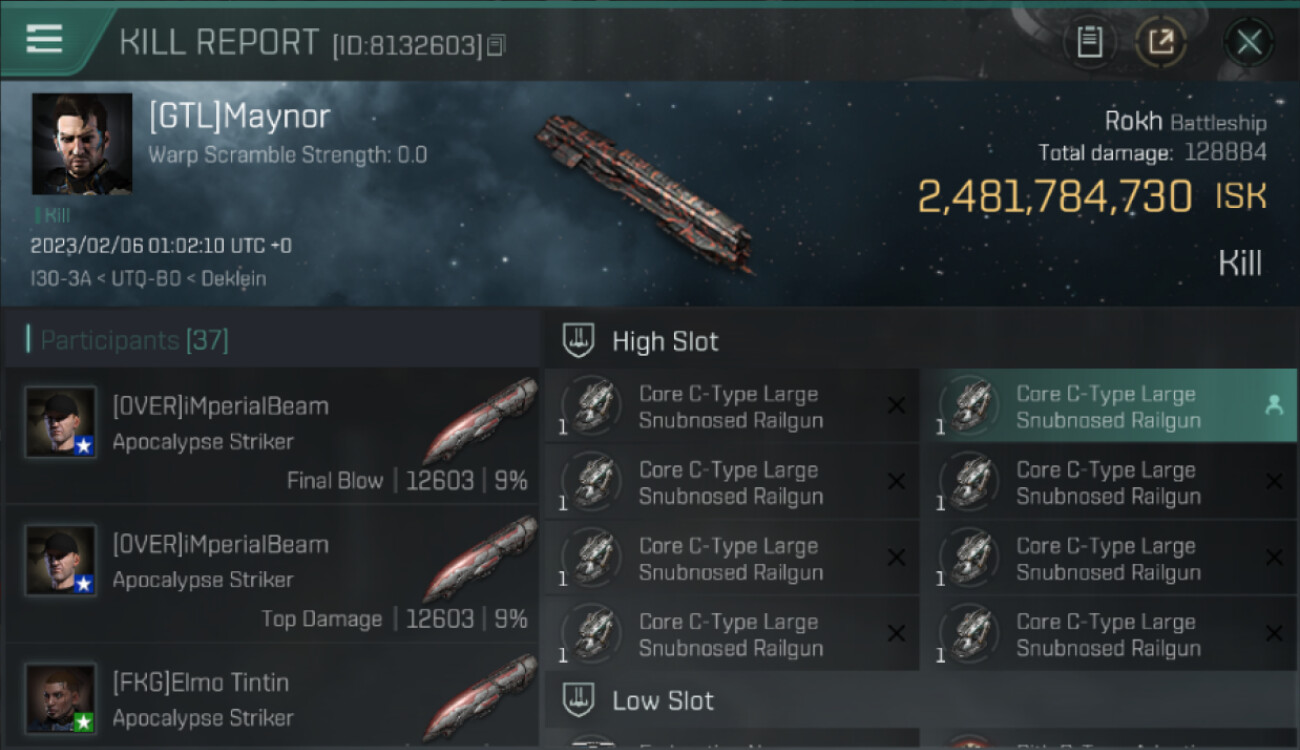The height and width of the screenshot is (750, 1300).
Task: Select the highlighted Core C-Type railgun module
Action: tap(1108, 406)
